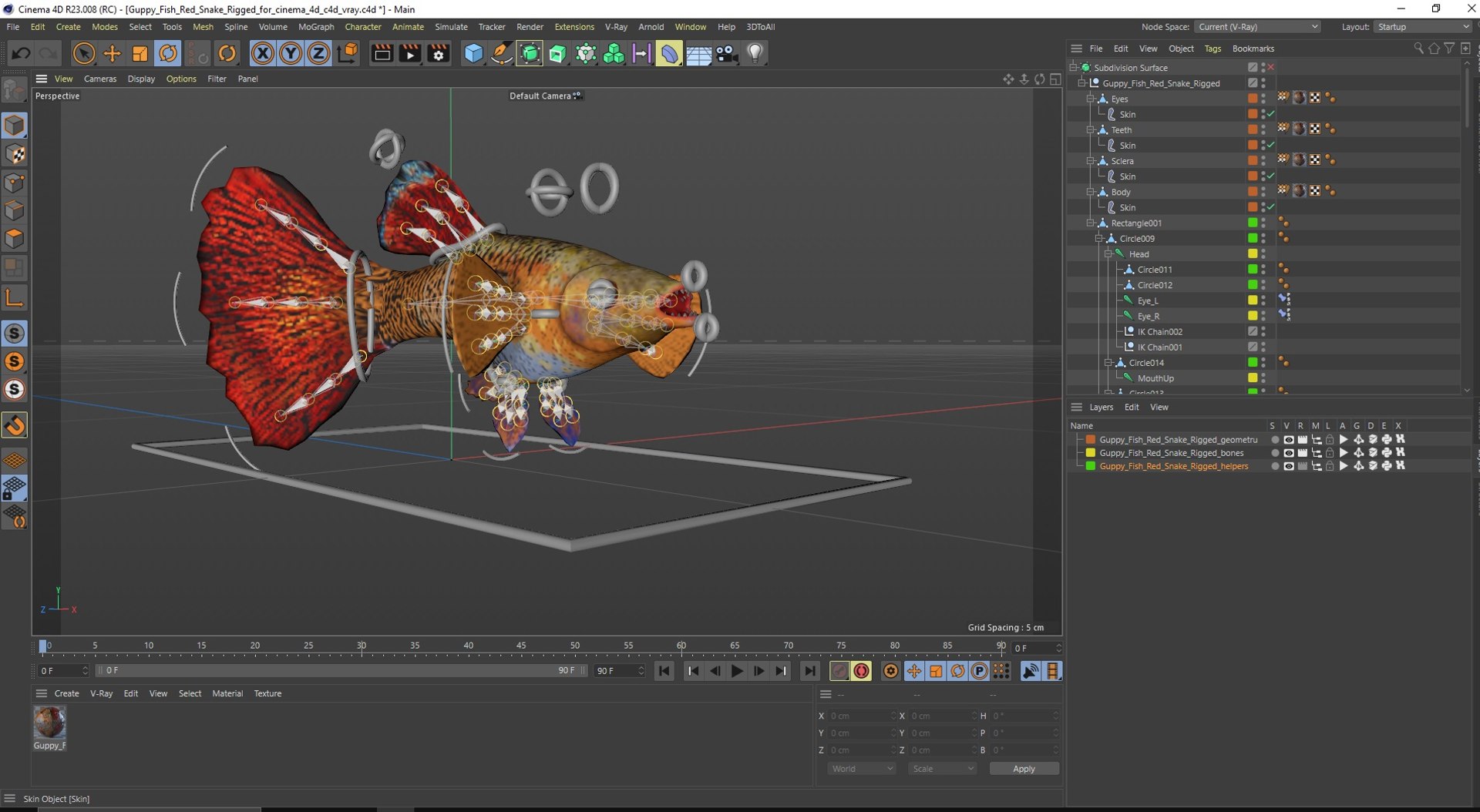
Task: Open the Character menu
Action: [363, 27]
